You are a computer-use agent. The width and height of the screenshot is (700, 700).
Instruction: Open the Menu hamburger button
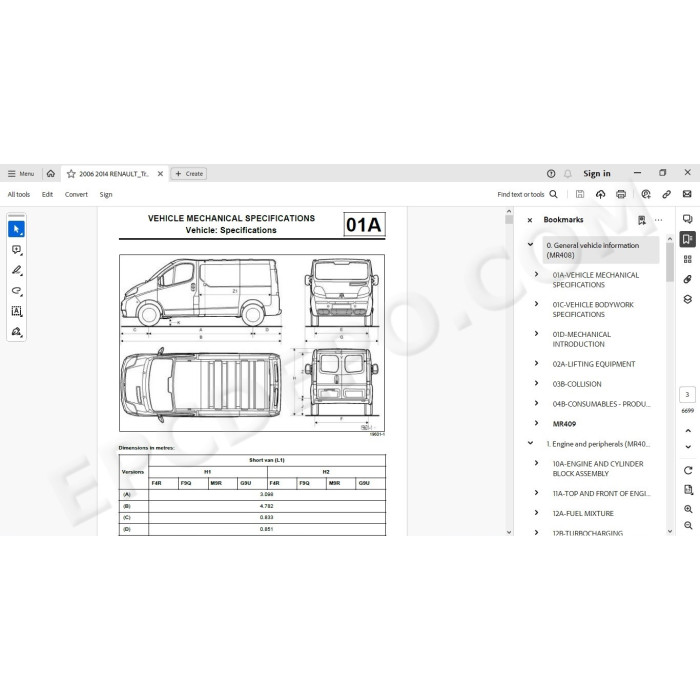tap(21, 174)
